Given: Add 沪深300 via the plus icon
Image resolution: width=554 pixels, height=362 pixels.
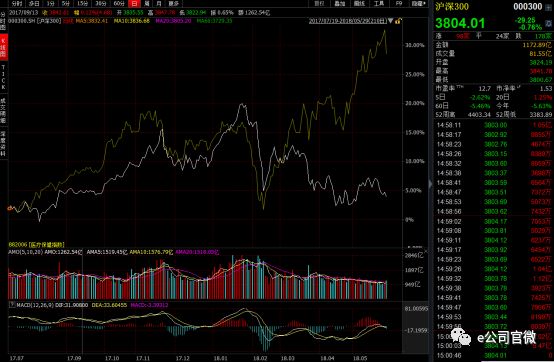Looking at the screenshot, I should (x=548, y=7).
